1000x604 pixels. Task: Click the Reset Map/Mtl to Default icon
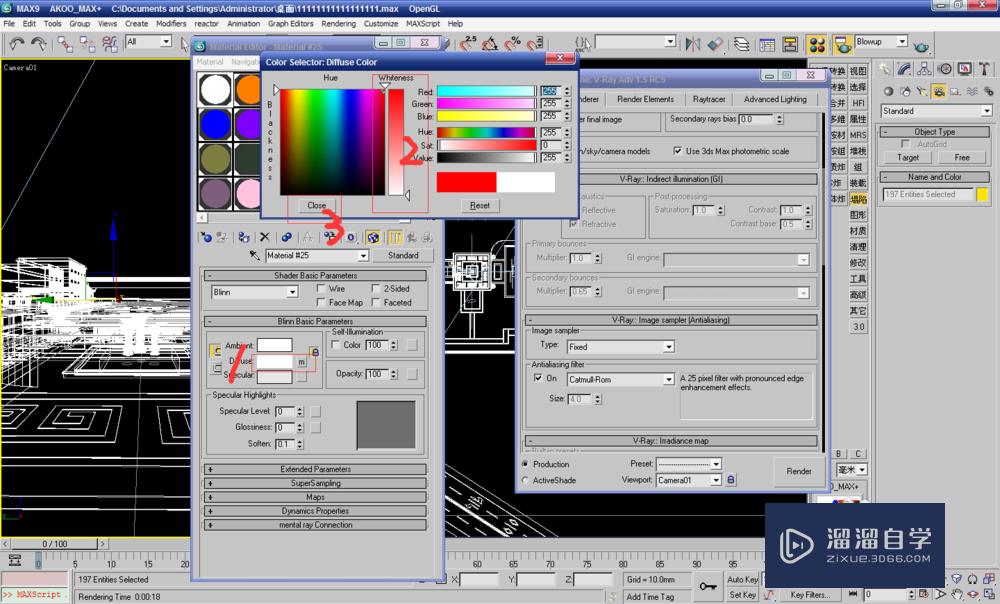[264, 237]
